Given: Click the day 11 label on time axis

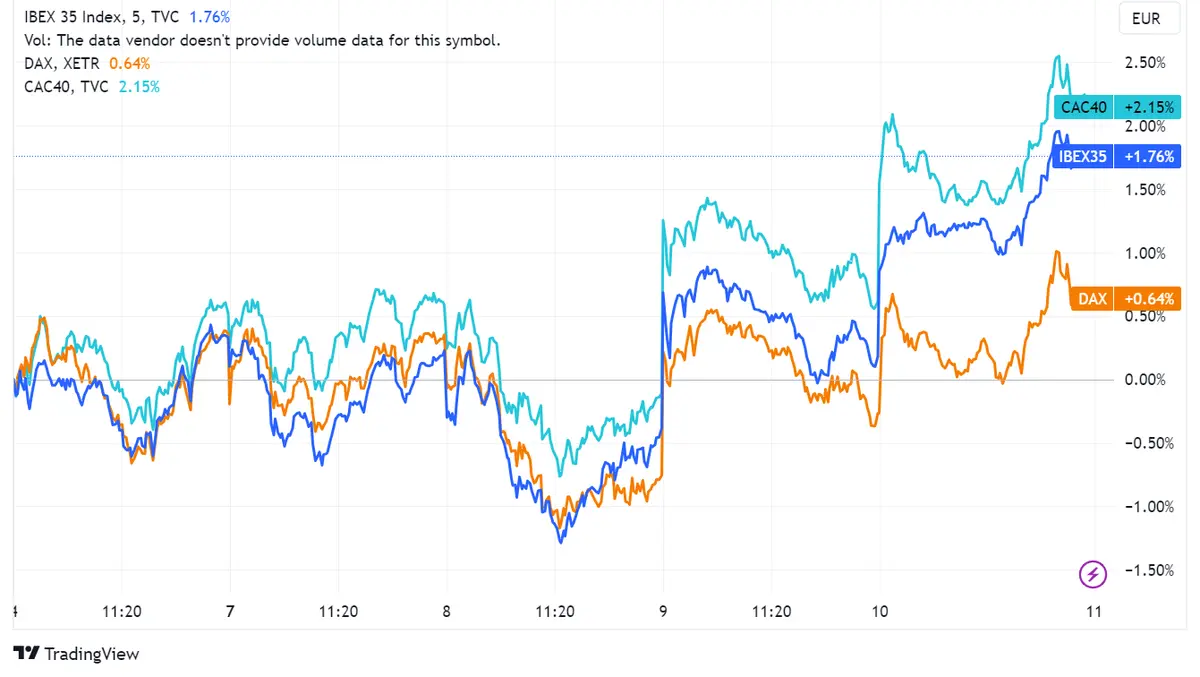Looking at the screenshot, I should pyautogui.click(x=1095, y=611).
